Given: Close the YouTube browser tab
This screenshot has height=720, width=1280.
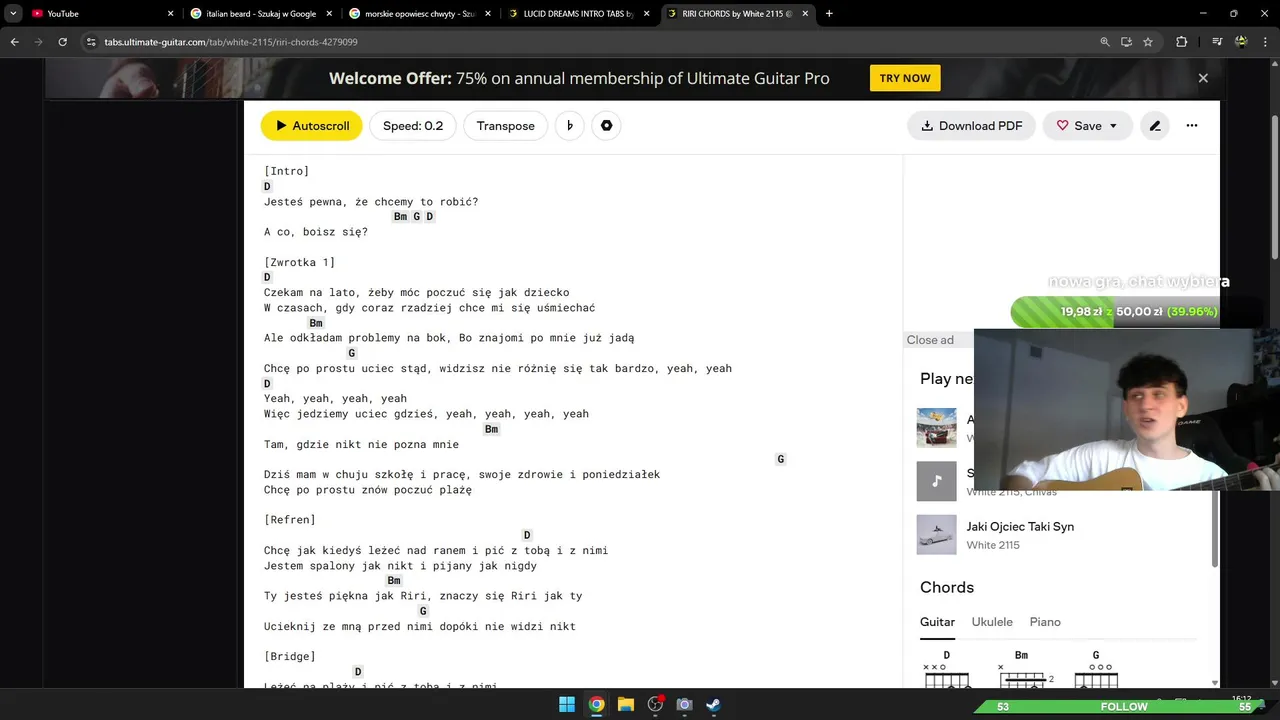Looking at the screenshot, I should click(170, 14).
